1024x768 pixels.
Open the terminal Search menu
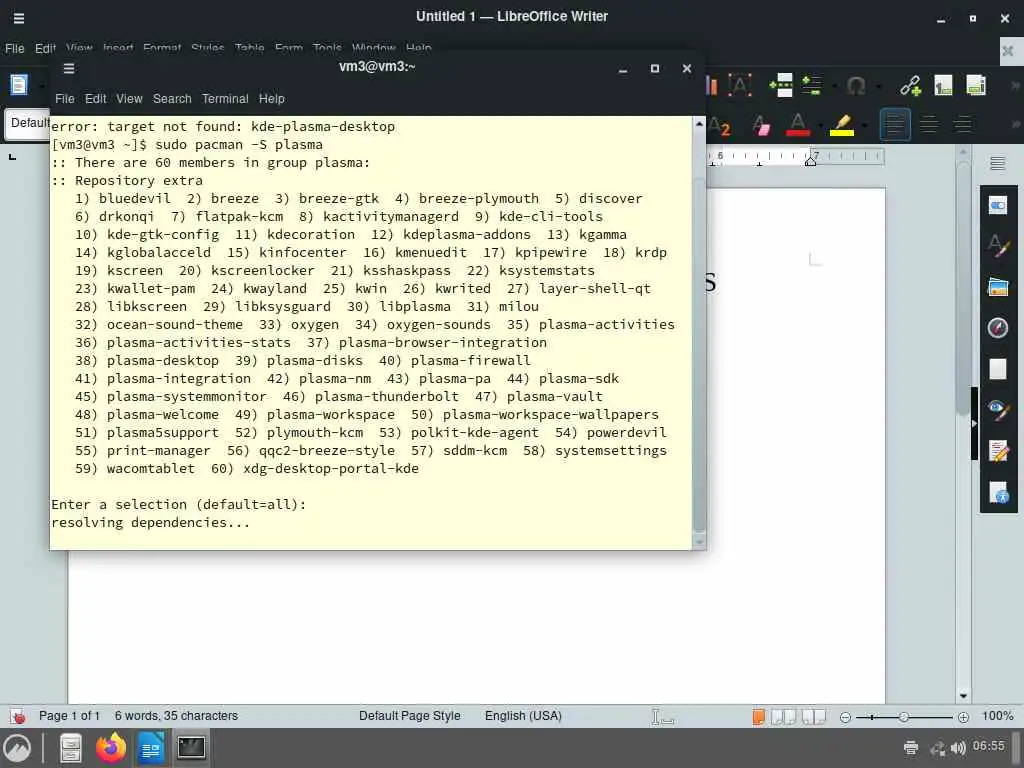pyautogui.click(x=172, y=99)
